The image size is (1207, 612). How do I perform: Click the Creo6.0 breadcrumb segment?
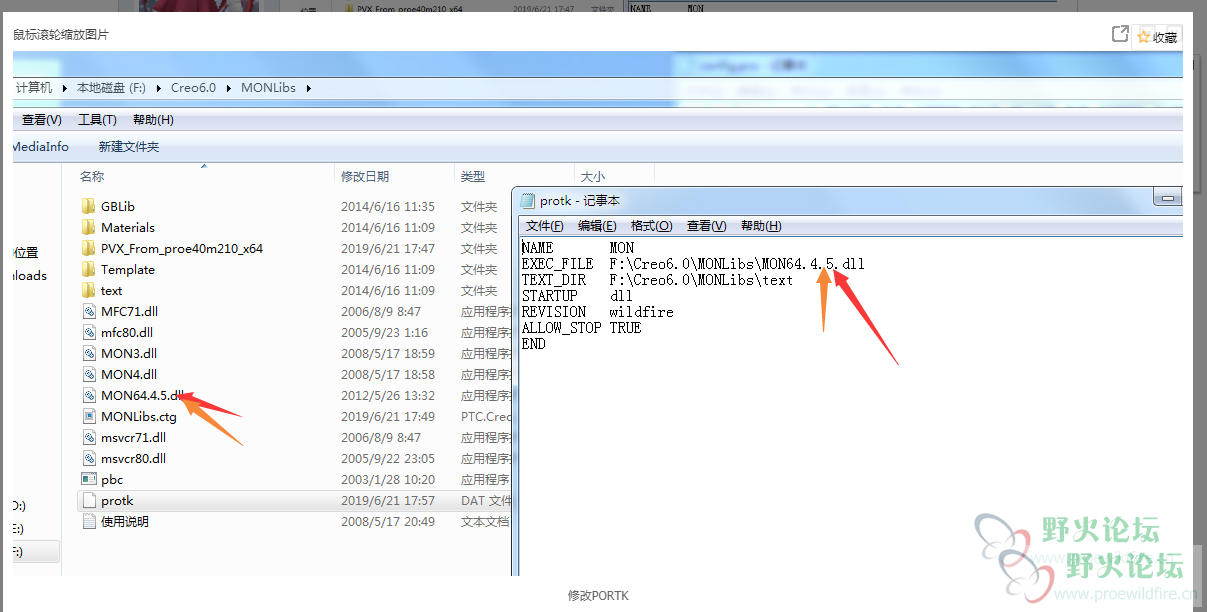[194, 88]
